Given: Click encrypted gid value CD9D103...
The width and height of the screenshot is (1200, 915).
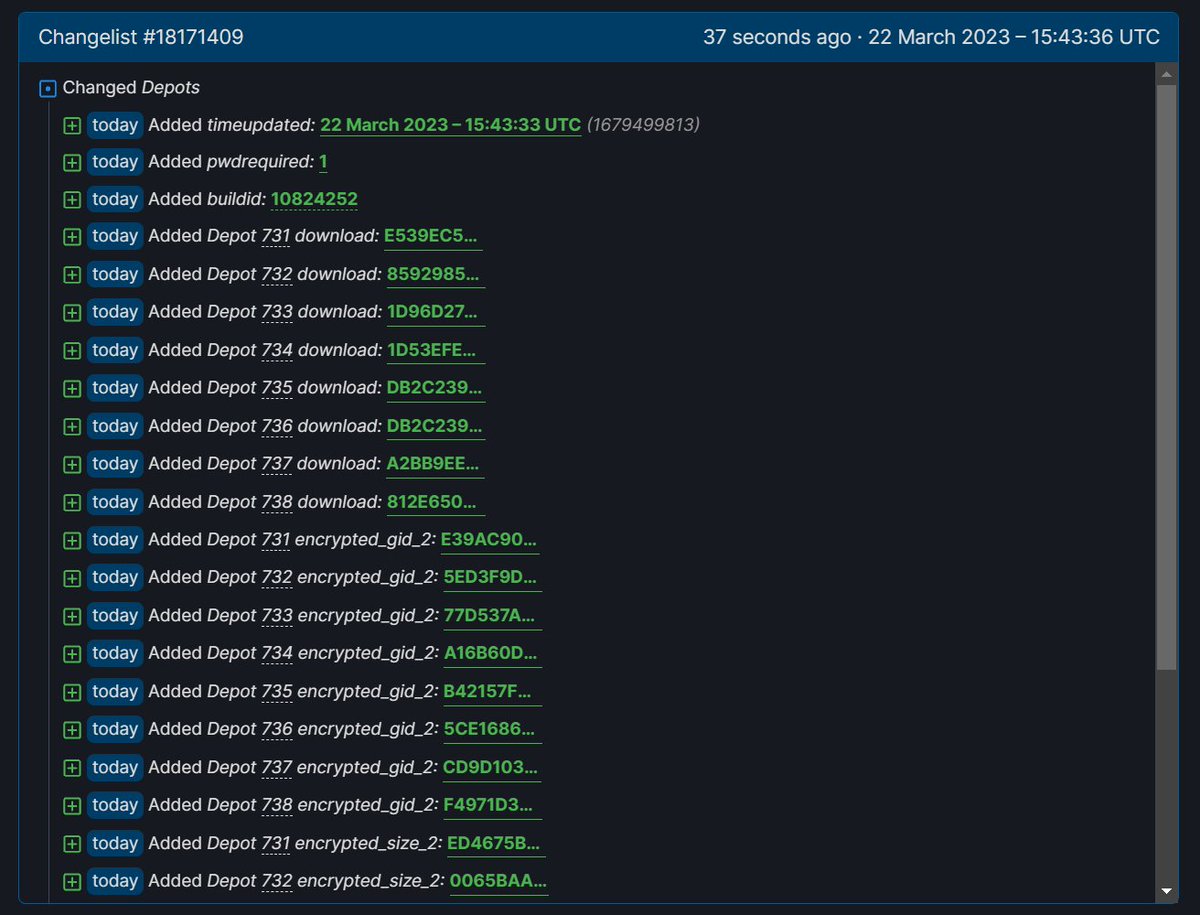Looking at the screenshot, I should [x=492, y=769].
